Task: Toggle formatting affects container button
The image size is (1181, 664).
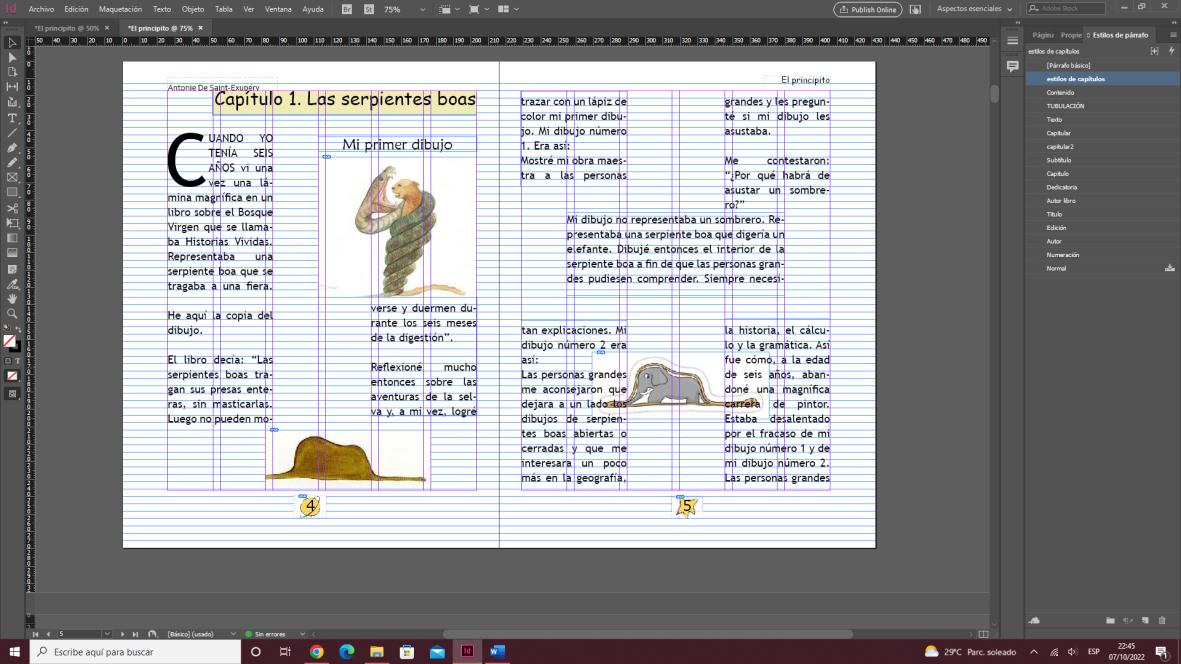Action: (x=8, y=361)
